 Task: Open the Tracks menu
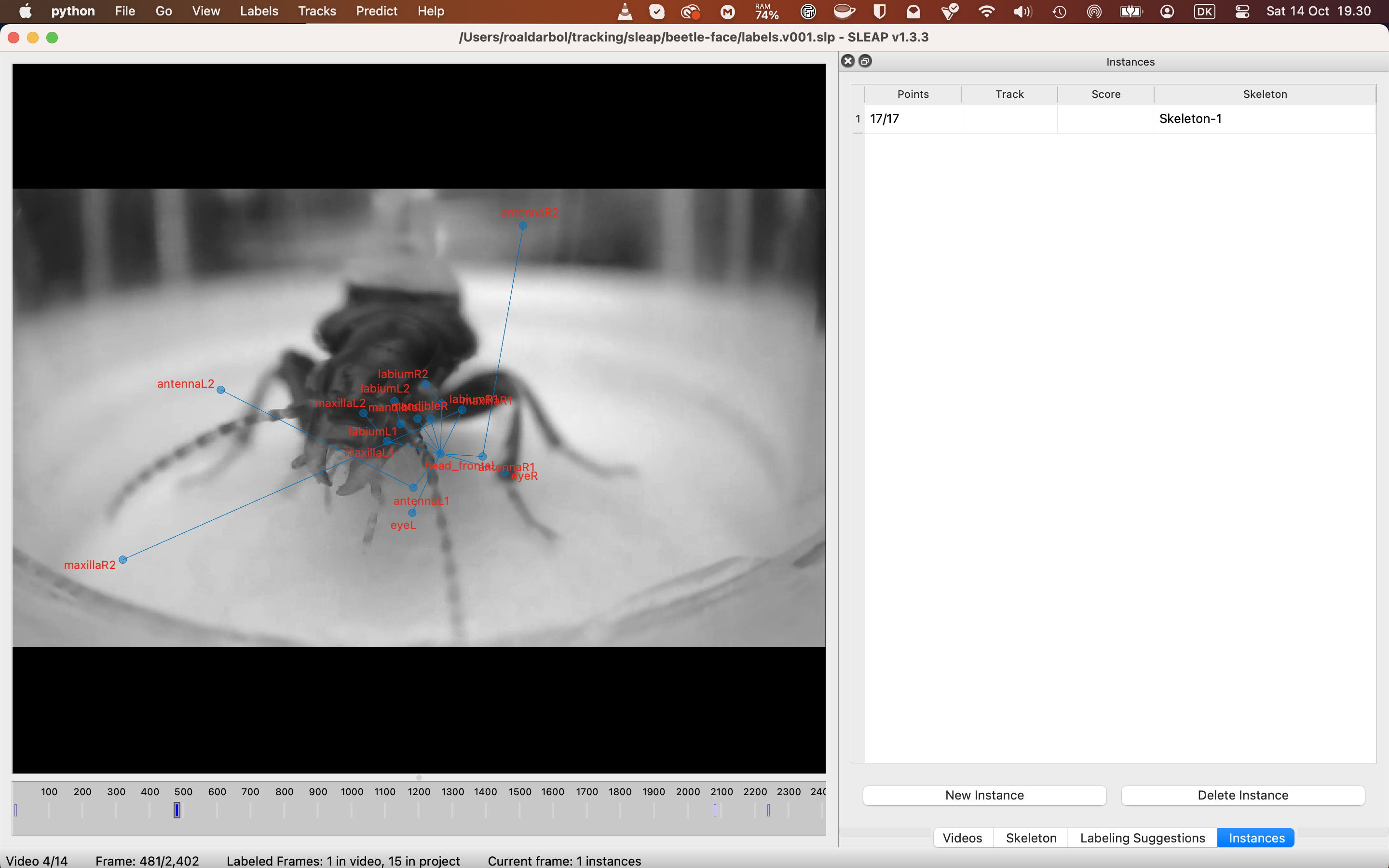(317, 11)
